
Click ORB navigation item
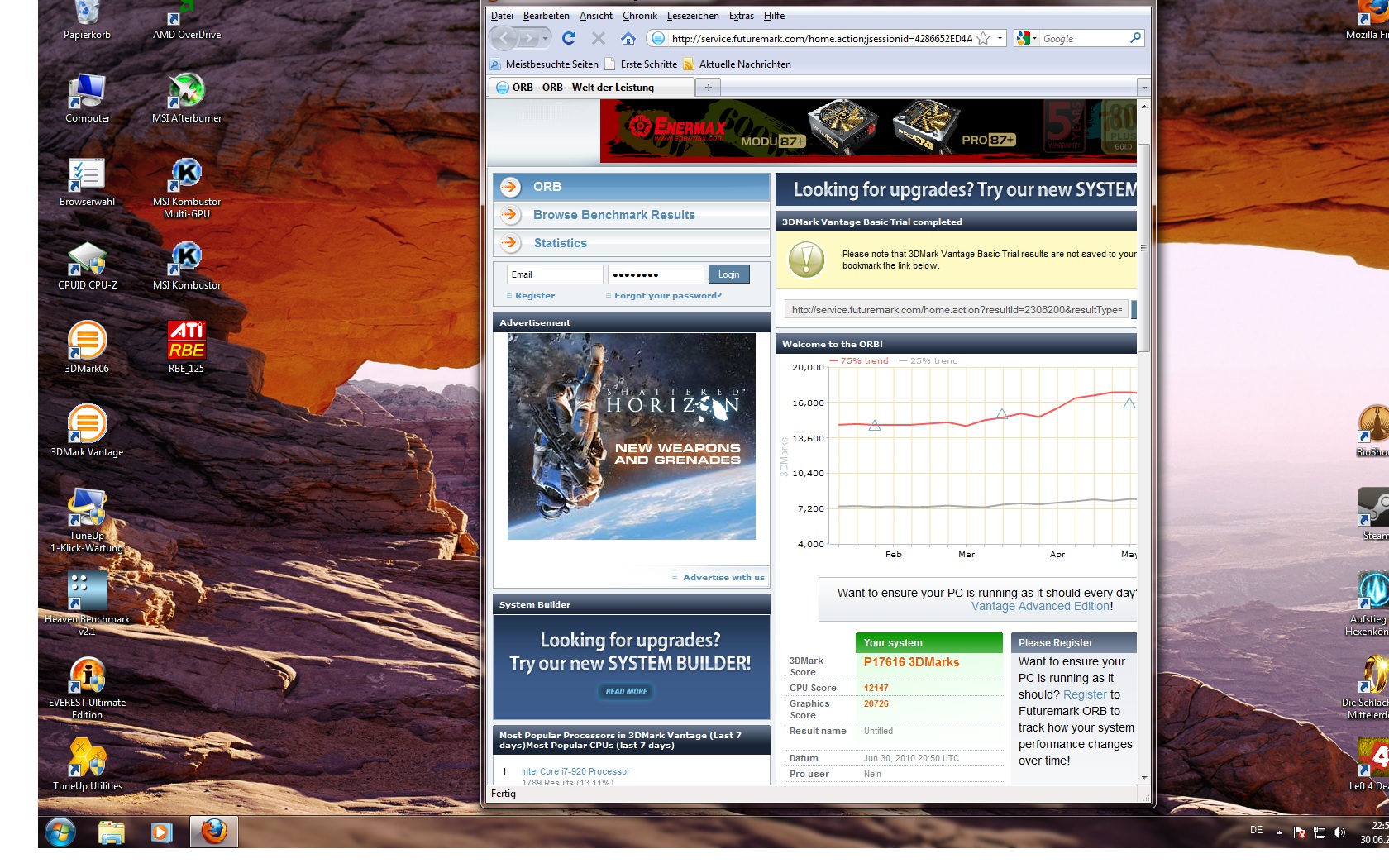[x=632, y=187]
